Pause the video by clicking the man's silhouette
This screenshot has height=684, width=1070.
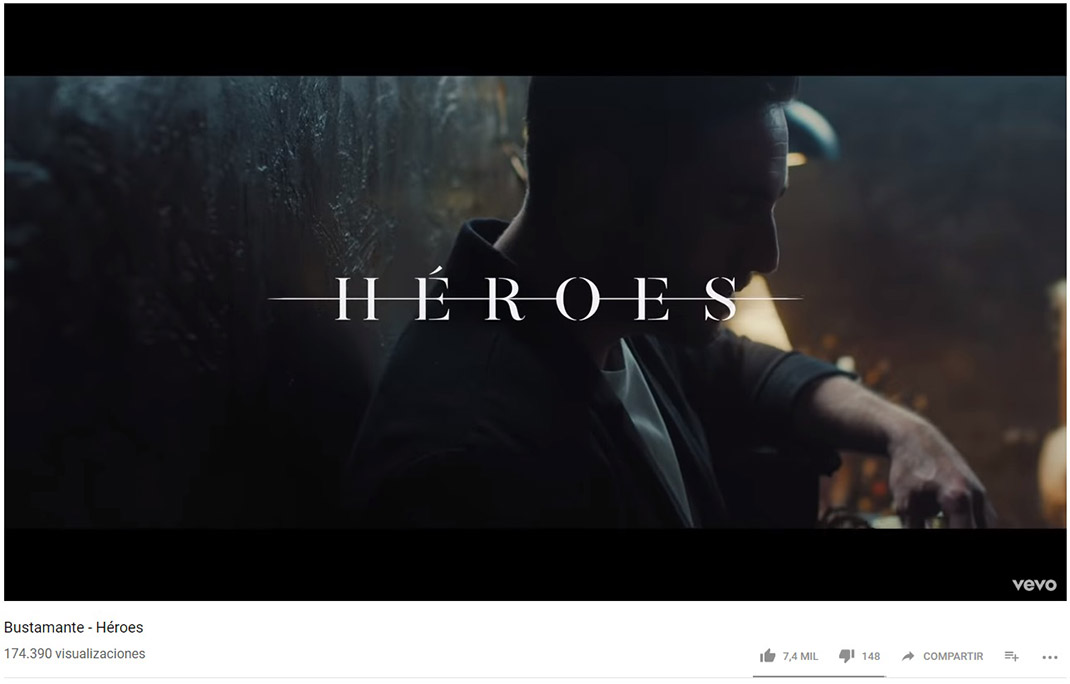pos(614,307)
